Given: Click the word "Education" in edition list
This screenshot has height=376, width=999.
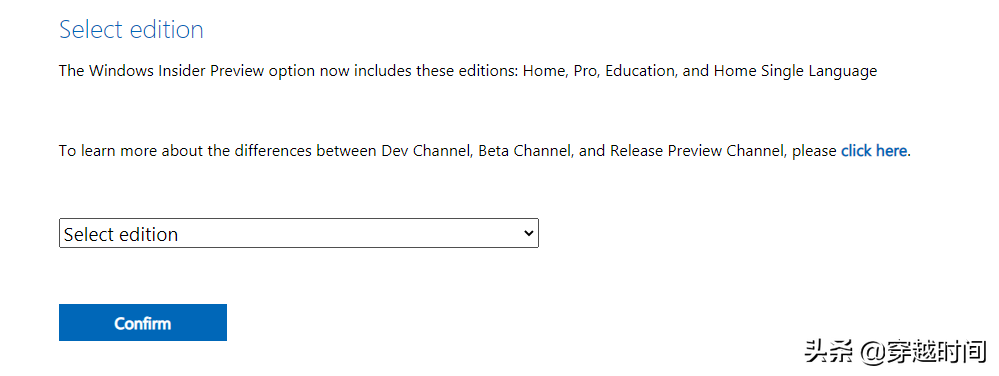Looking at the screenshot, I should click(642, 71).
